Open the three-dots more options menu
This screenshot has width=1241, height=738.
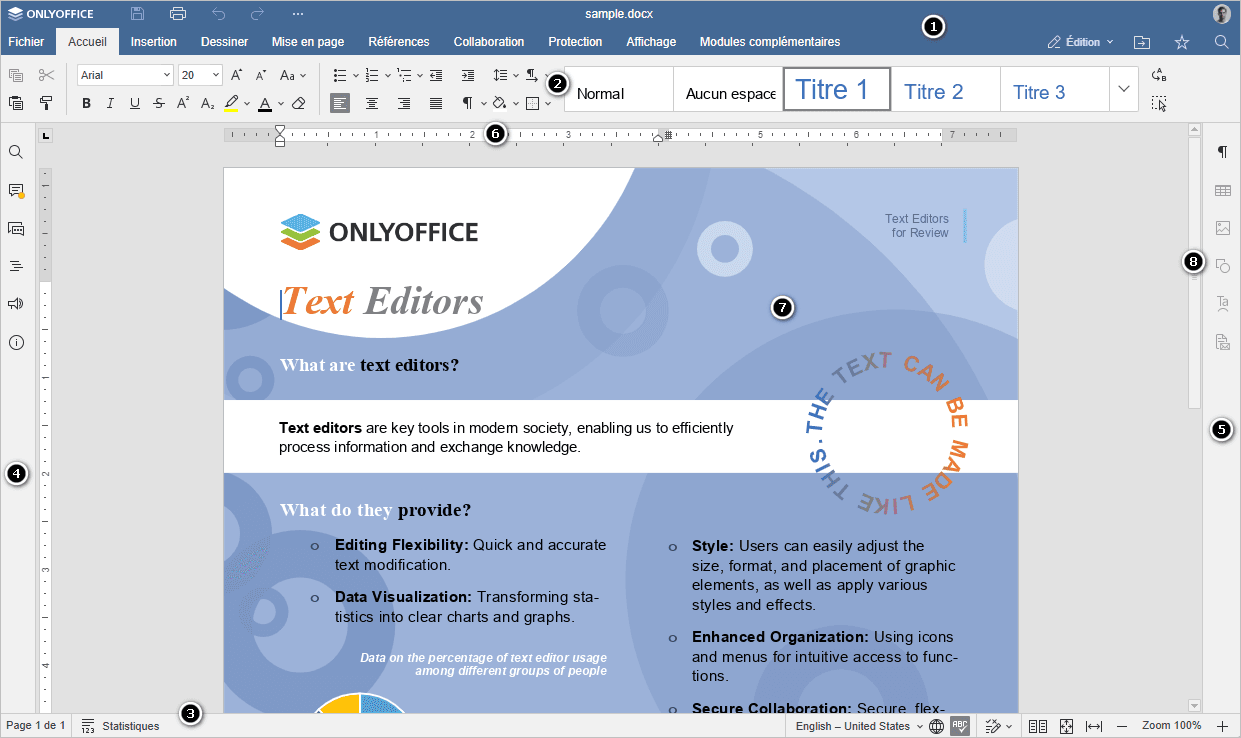(298, 14)
